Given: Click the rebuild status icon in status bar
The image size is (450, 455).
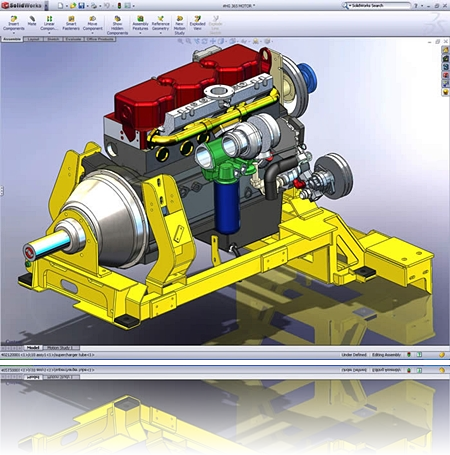Looking at the screenshot, I should click(409, 355).
